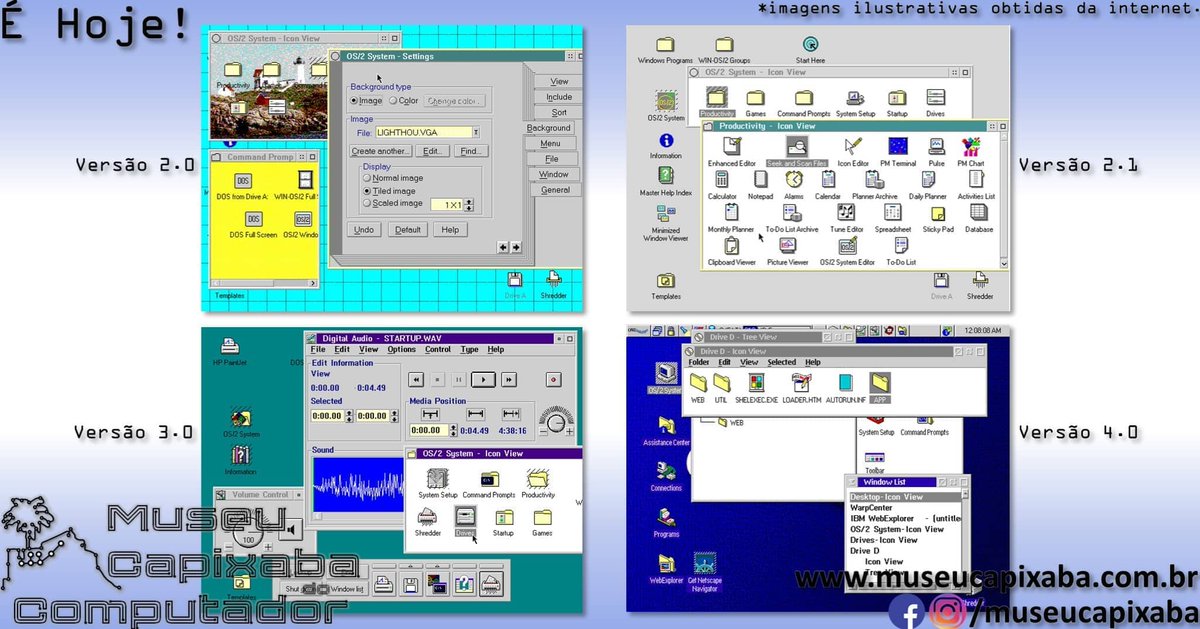
Task: Click the Media Position 0:00.00 spinner arrows
Action: [452, 431]
